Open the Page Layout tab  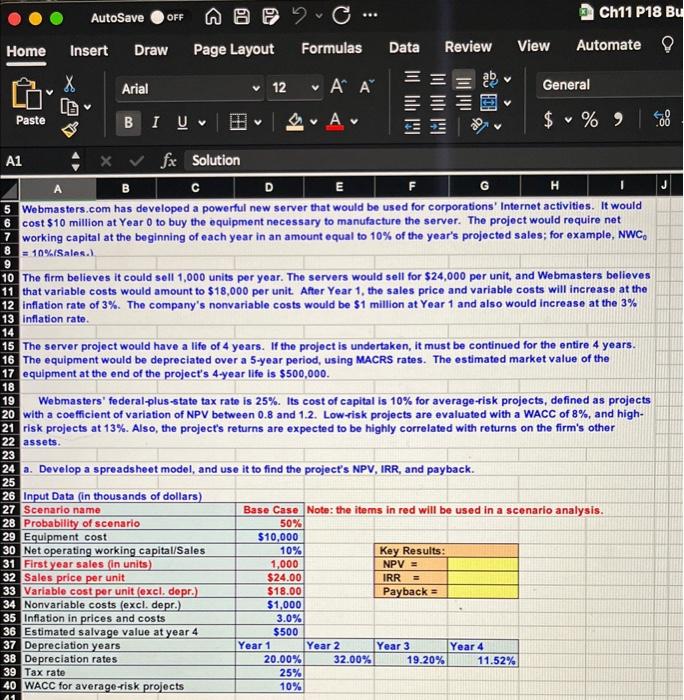tap(234, 49)
